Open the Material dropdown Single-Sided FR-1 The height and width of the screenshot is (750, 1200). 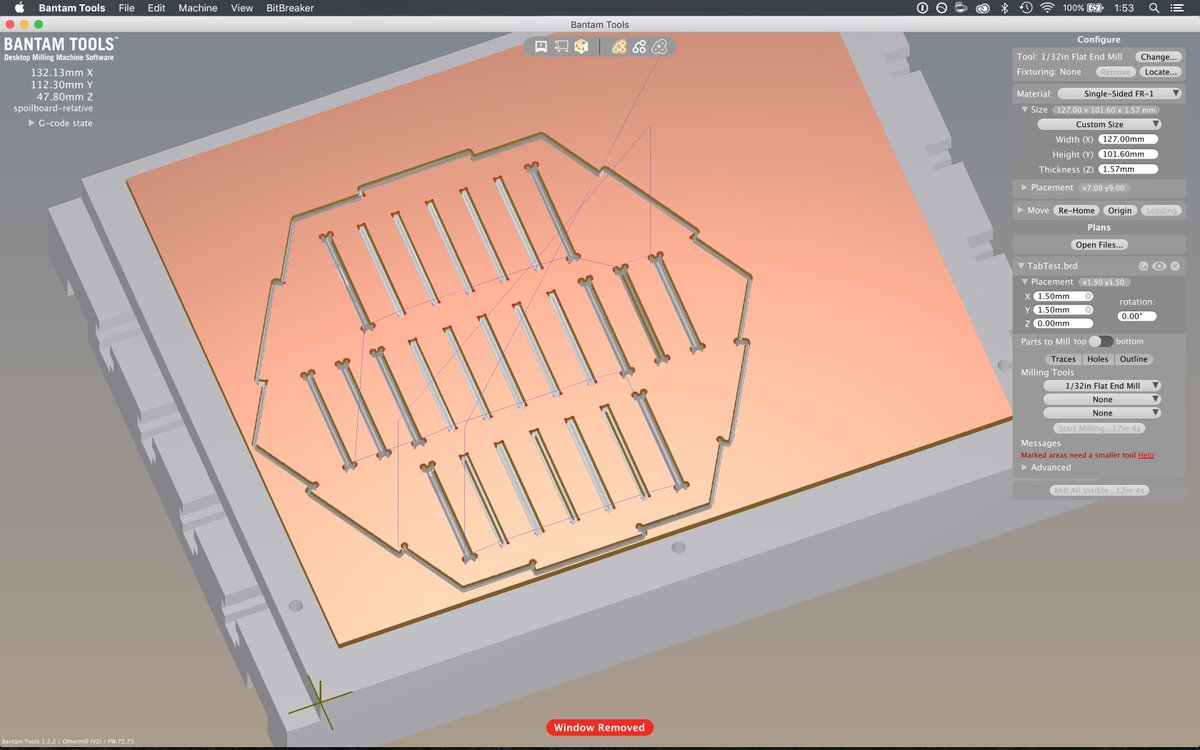tap(1119, 93)
